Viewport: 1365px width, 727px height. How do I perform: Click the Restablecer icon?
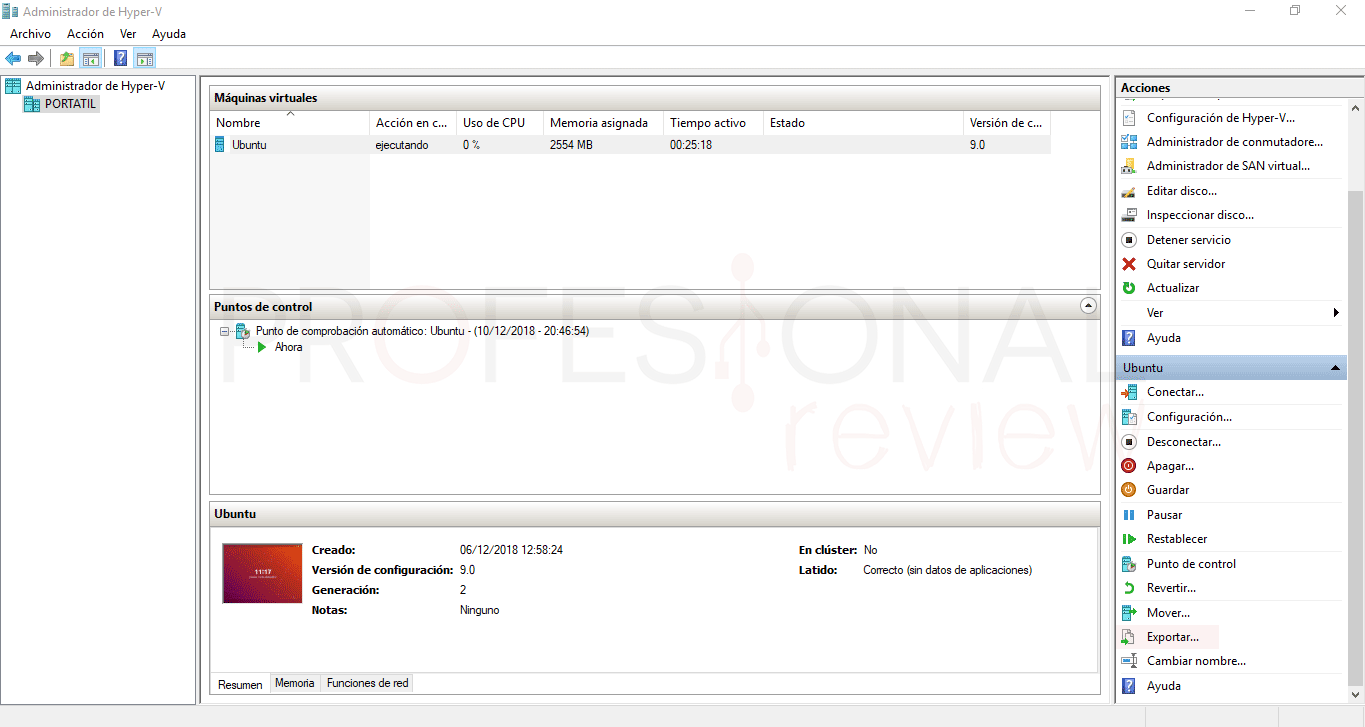click(1129, 539)
